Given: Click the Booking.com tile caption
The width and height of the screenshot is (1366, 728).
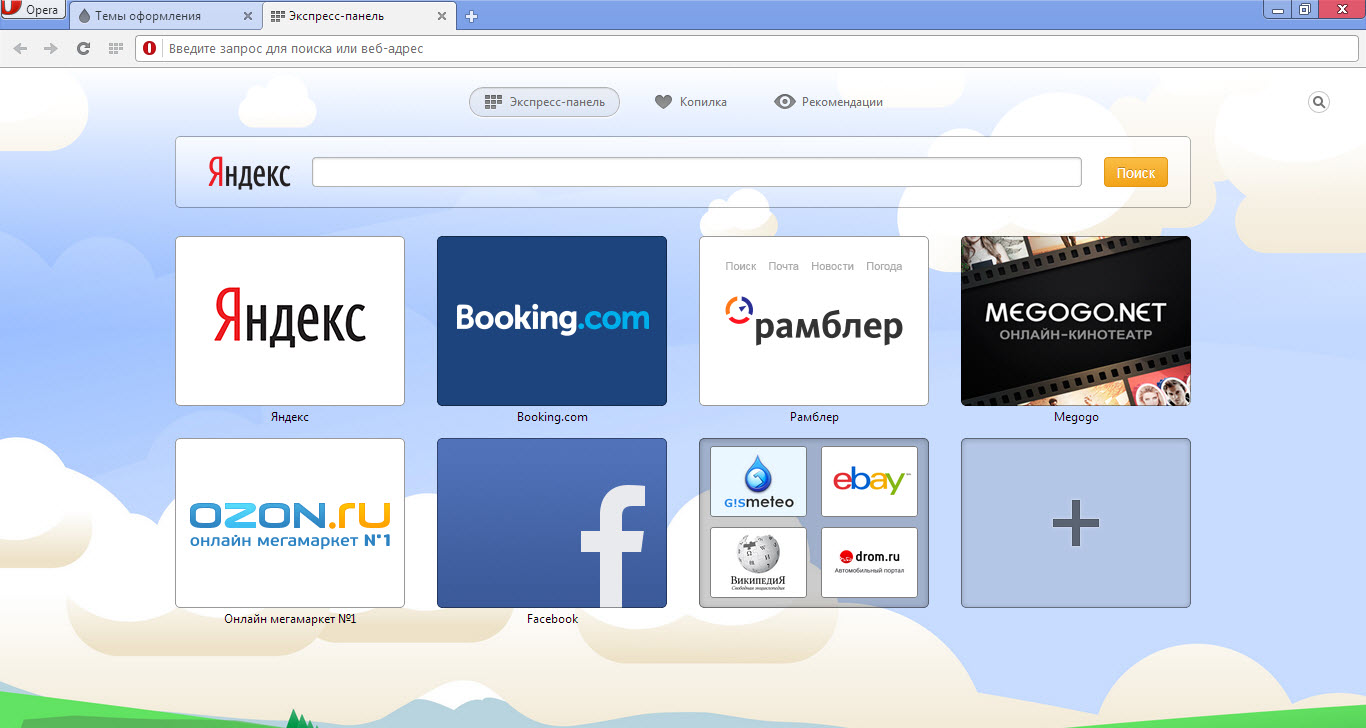Looking at the screenshot, I should 552,417.
